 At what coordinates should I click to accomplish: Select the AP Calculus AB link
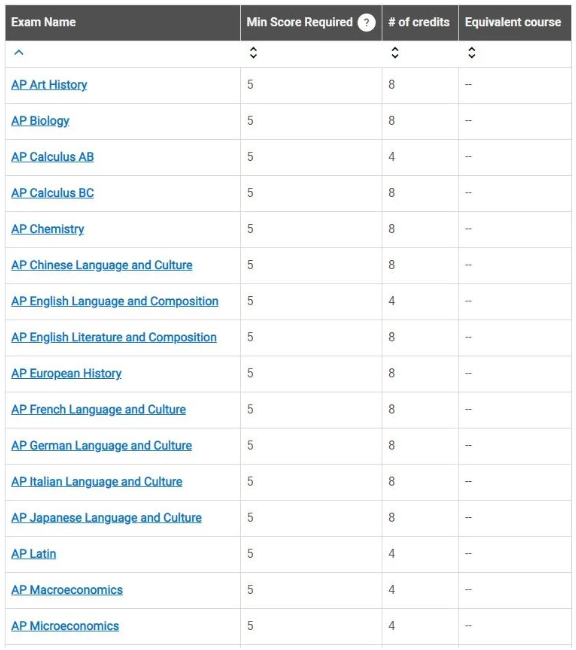click(x=52, y=157)
